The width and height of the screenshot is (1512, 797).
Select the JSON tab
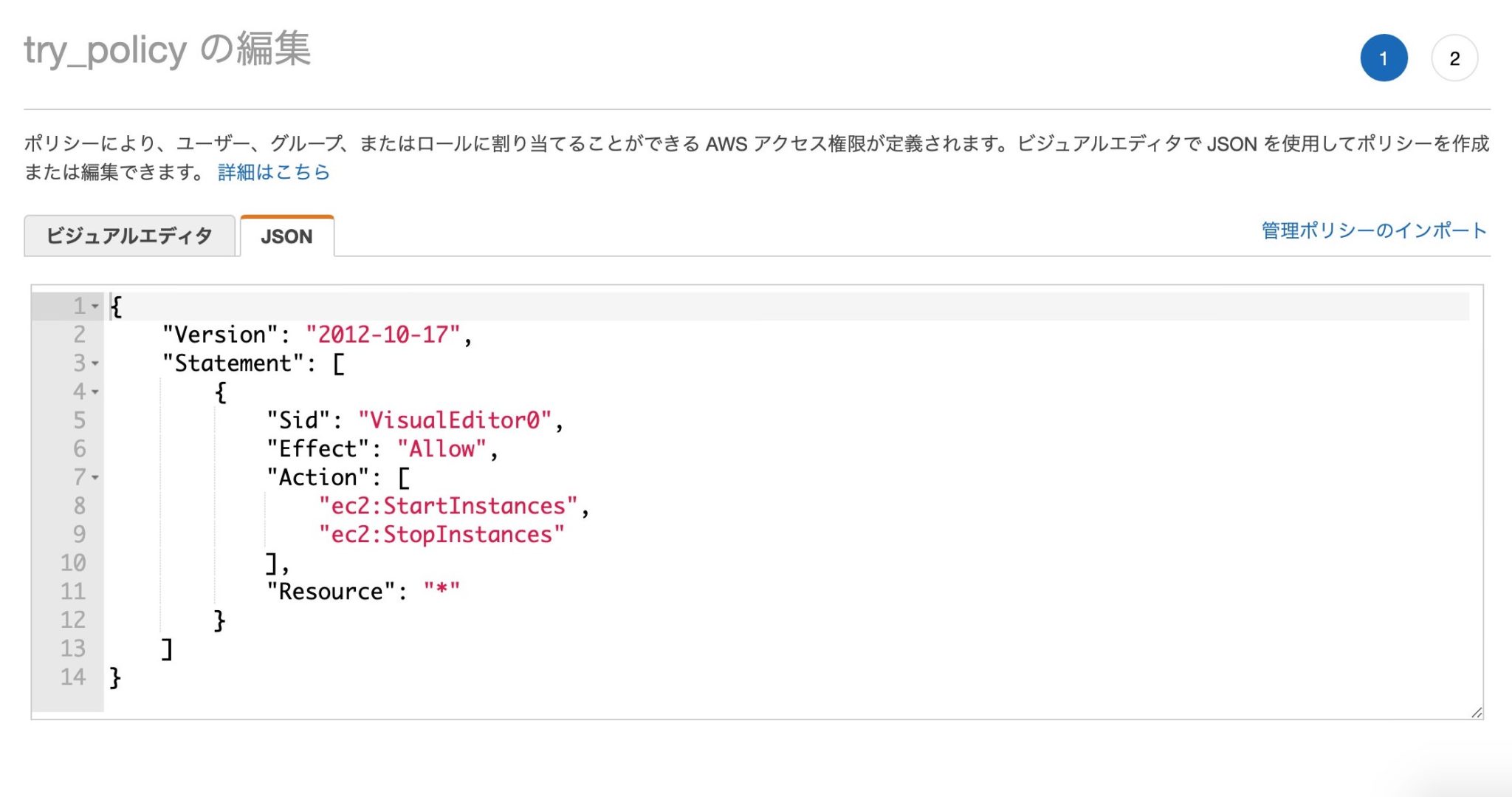click(286, 236)
